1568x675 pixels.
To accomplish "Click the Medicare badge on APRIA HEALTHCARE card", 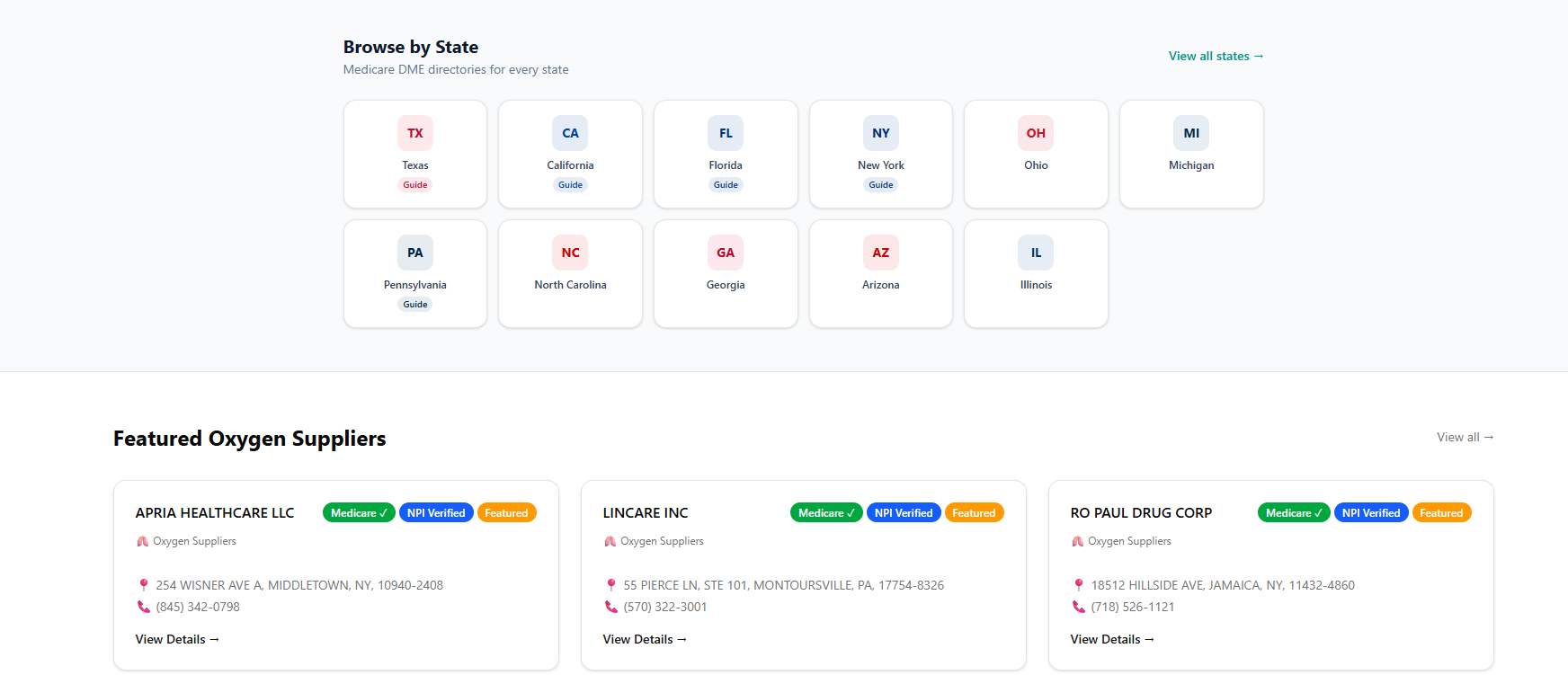I will pyautogui.click(x=359, y=512).
